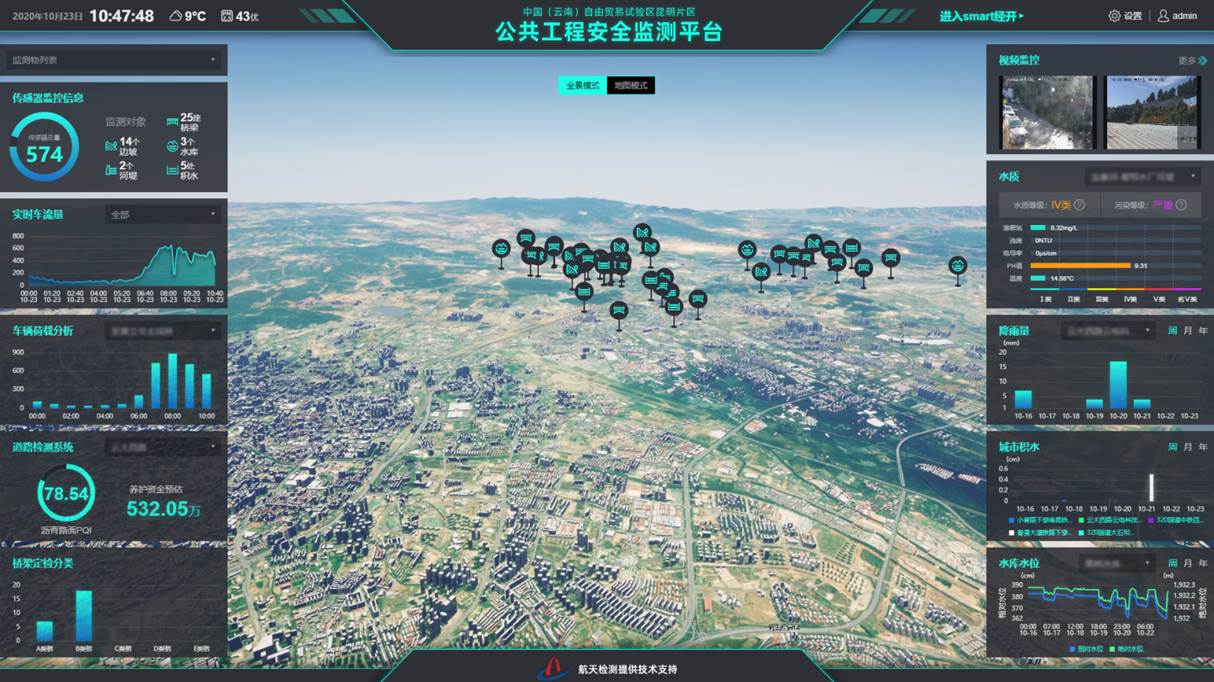Image resolution: width=1214 pixels, height=682 pixels.
Task: Click the river dike icon beside 2个河堤
Action: [111, 169]
